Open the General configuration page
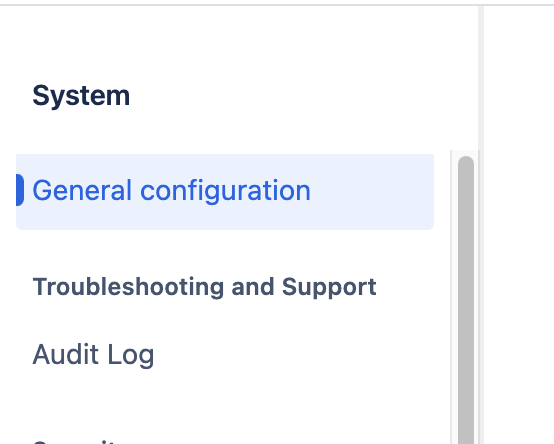Screen dimensions: 554x444 [225, 192]
